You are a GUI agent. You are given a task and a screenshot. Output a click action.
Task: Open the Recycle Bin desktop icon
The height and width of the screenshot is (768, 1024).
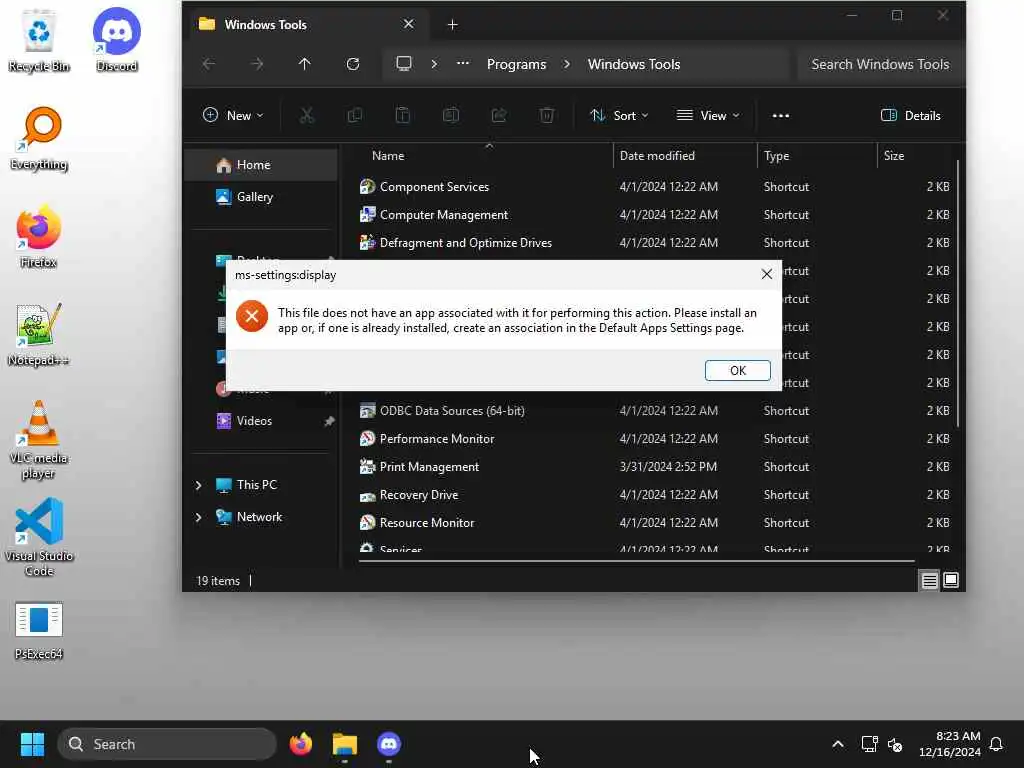pyautogui.click(x=39, y=40)
